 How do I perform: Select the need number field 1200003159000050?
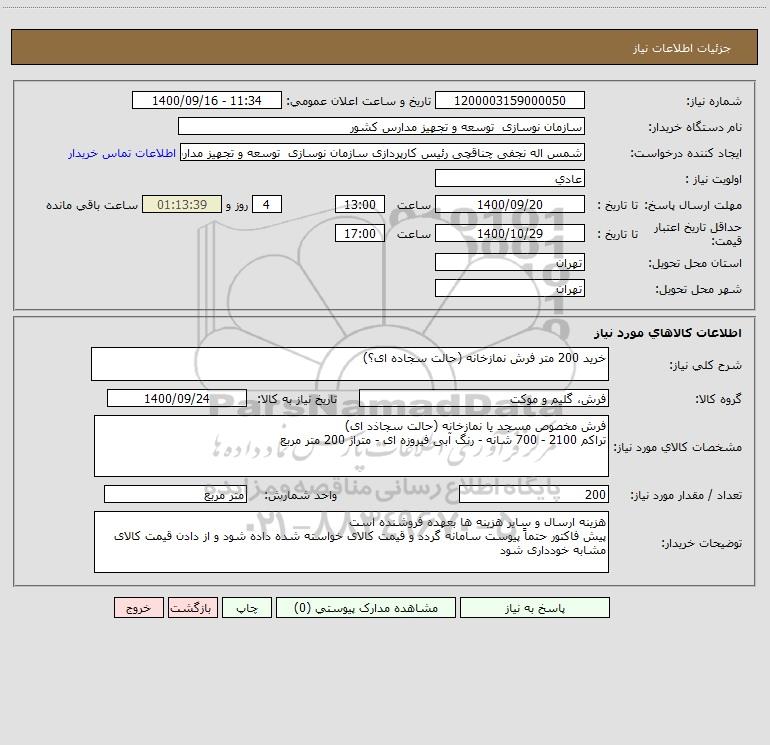pos(510,100)
